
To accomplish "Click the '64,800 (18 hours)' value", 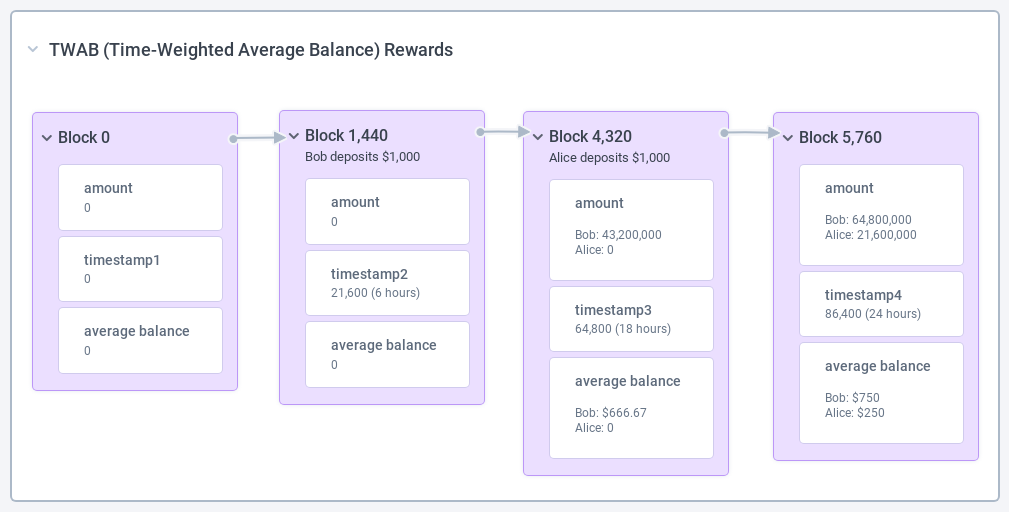I will click(623, 329).
